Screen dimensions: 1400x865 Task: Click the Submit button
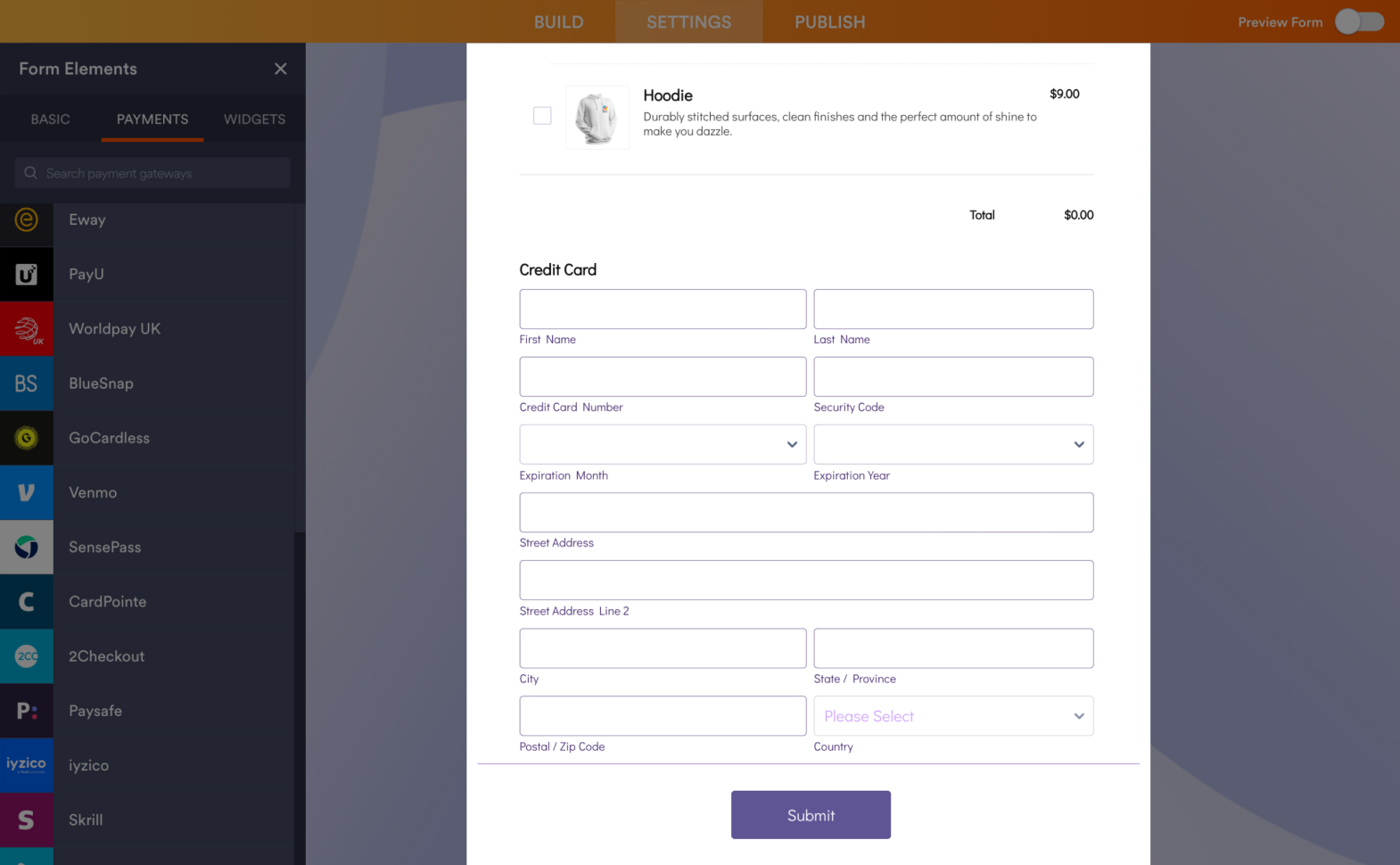[x=811, y=815]
